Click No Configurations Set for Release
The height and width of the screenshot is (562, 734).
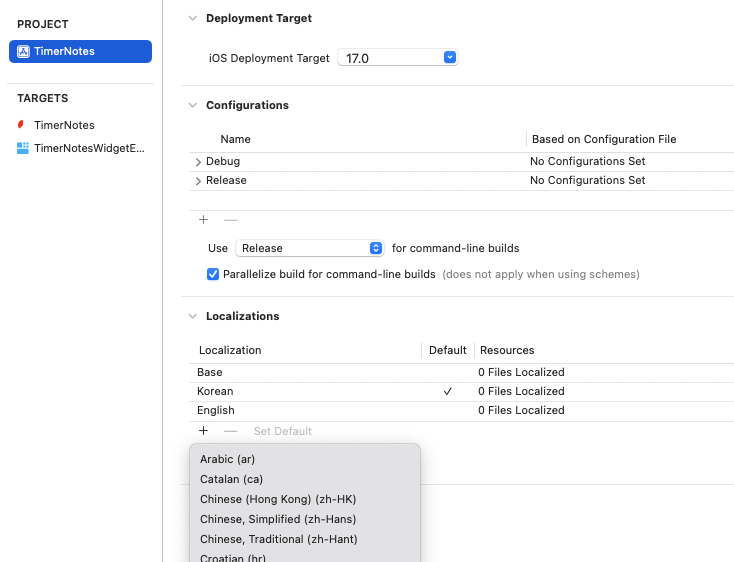pyautogui.click(x=587, y=180)
